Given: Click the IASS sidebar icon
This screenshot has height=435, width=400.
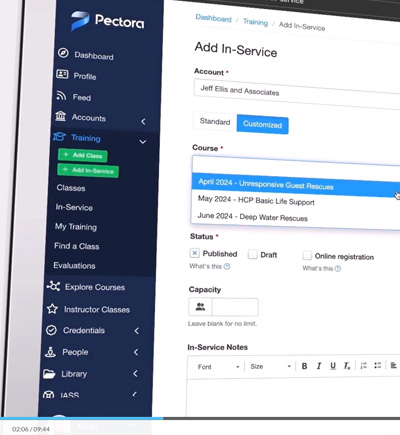Looking at the screenshot, I should coord(49,394).
